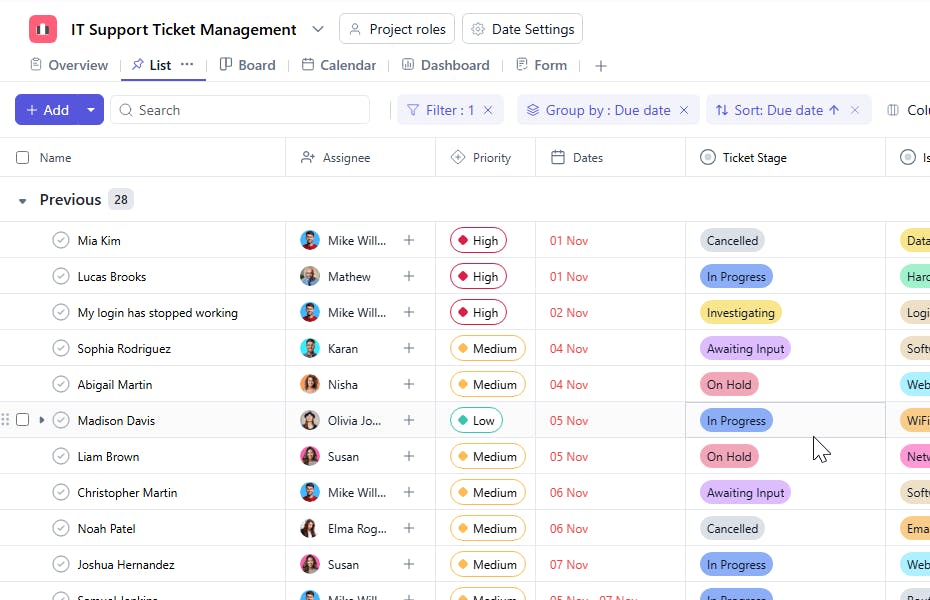Switch to the Form tab
Screen dimensions: 930x600
[x=542, y=65]
